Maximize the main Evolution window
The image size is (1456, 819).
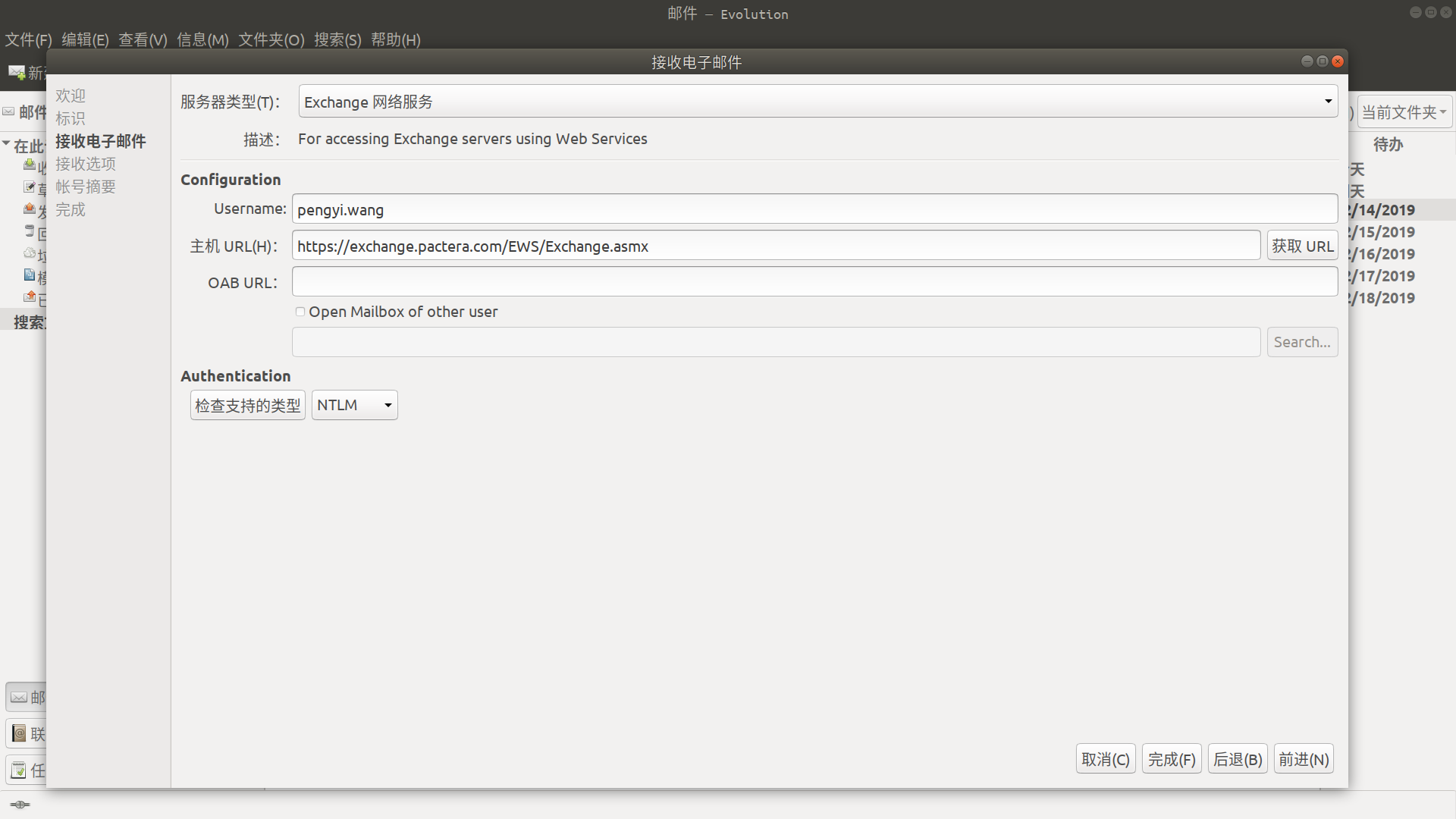tap(1430, 13)
